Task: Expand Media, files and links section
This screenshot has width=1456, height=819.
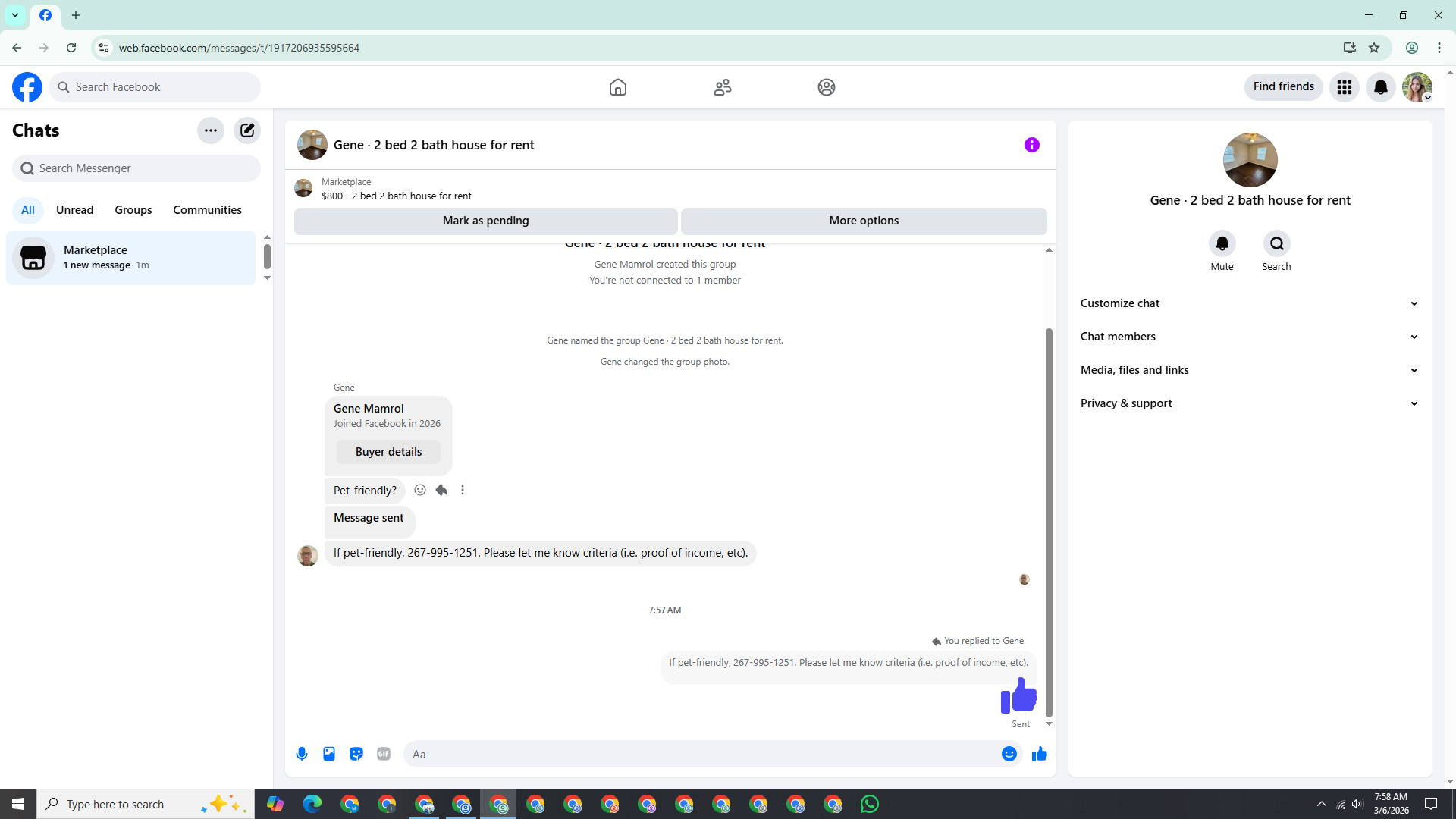Action: point(1249,370)
